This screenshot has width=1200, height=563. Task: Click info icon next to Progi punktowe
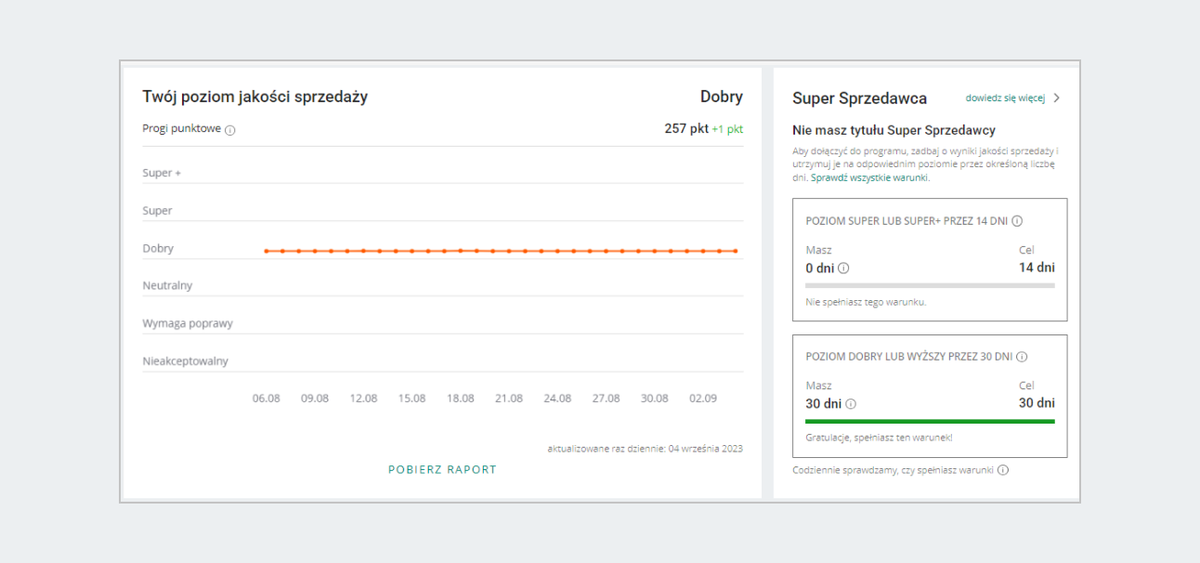(x=230, y=130)
